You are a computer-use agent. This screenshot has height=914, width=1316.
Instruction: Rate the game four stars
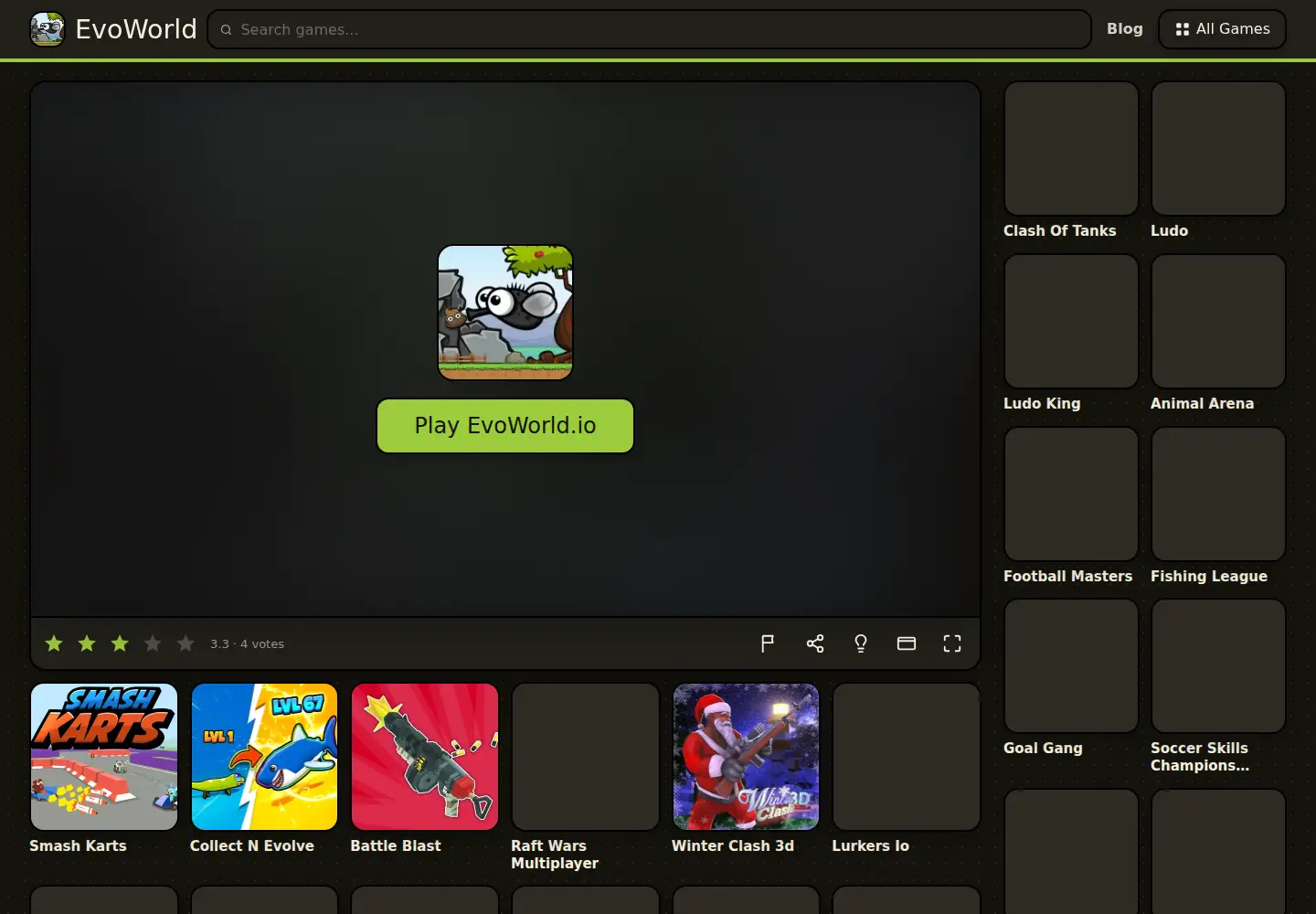click(153, 643)
